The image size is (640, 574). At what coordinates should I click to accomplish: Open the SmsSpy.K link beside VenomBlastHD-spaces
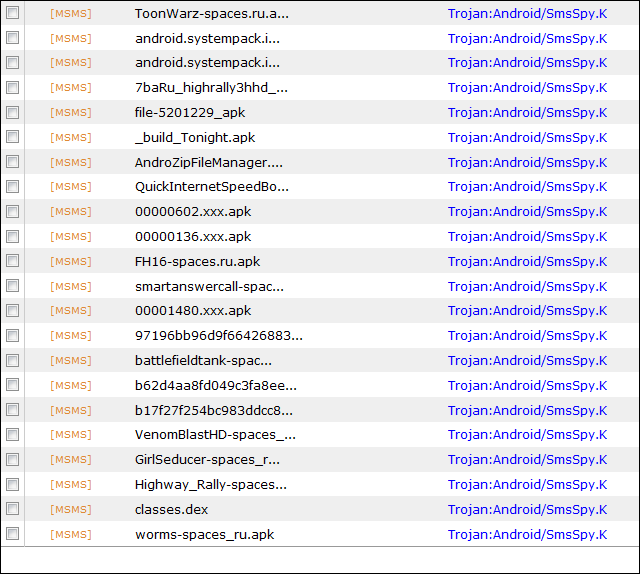[x=527, y=435]
